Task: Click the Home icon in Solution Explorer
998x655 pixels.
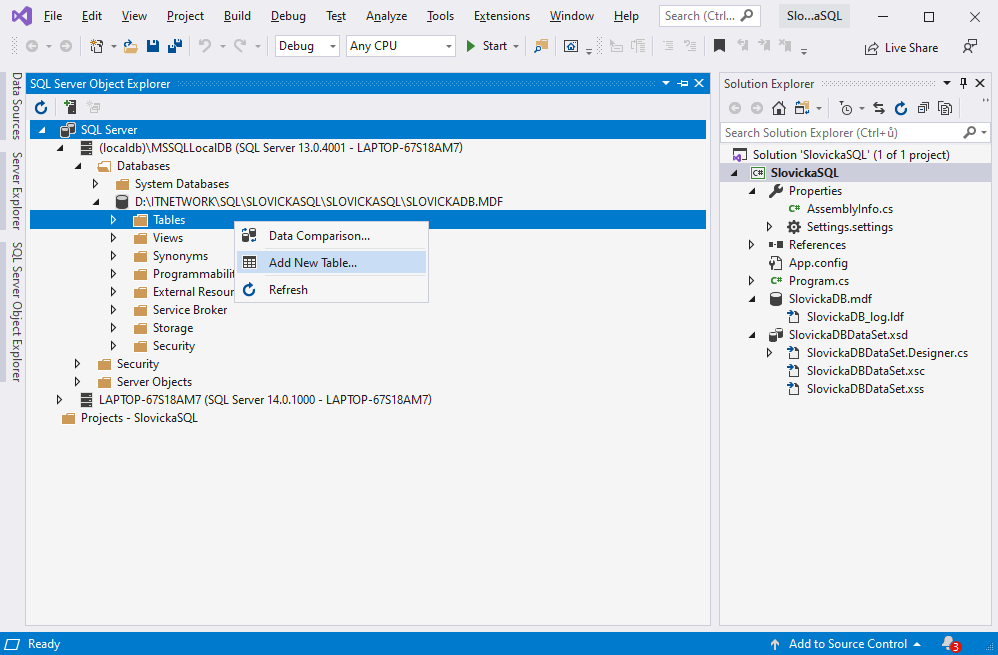Action: (780, 107)
